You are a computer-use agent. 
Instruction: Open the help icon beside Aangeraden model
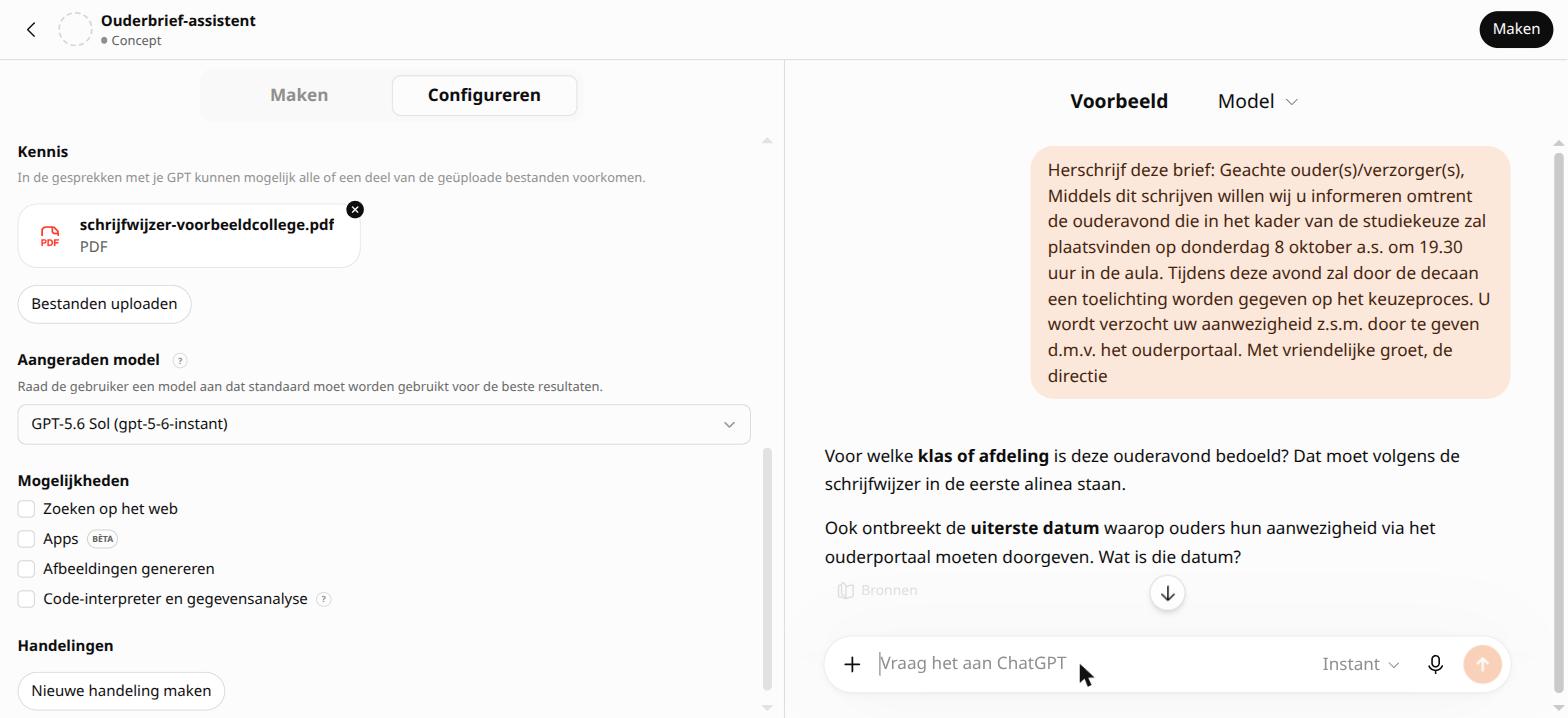coord(180,360)
